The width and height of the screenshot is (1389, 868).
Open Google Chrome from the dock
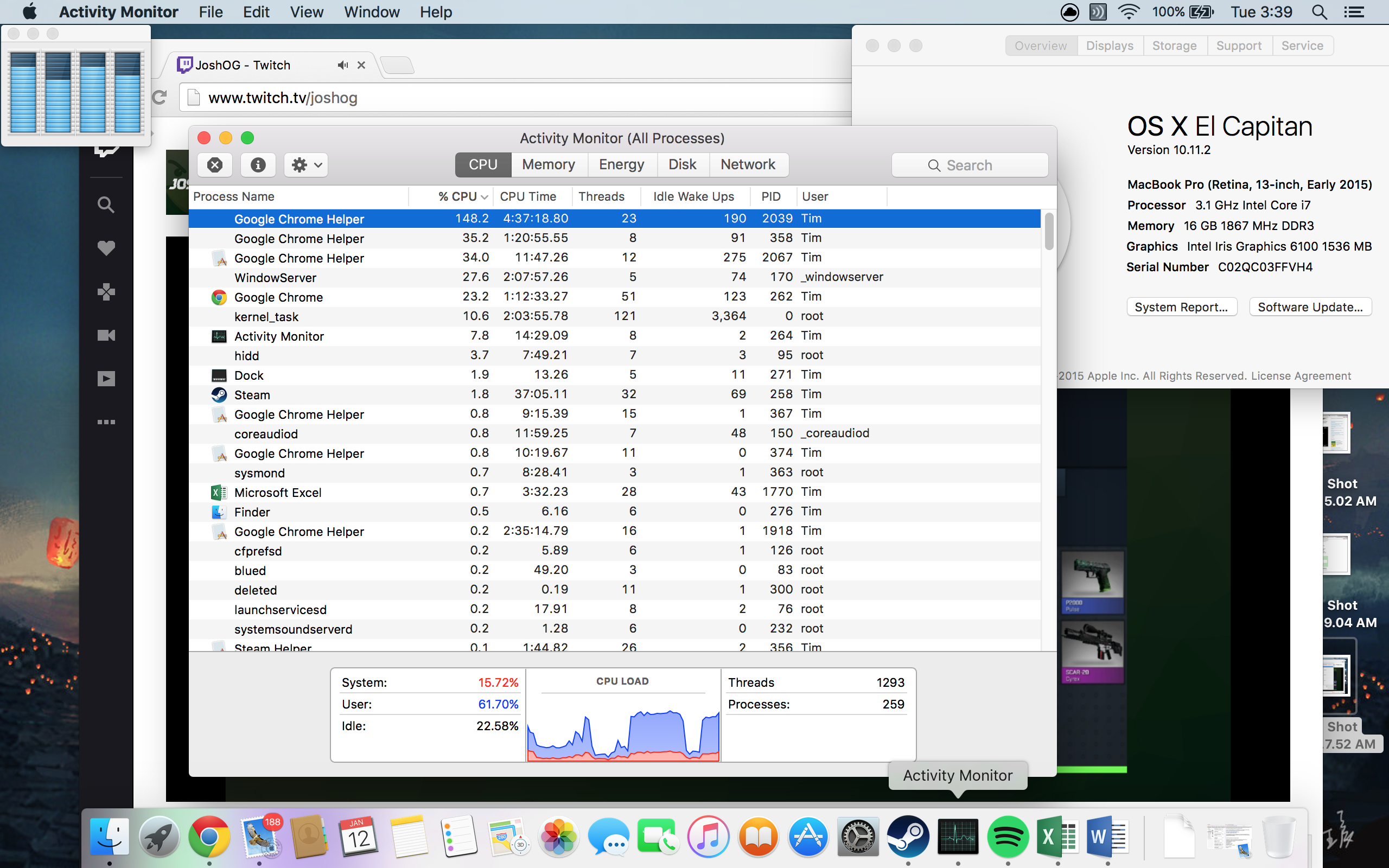point(208,836)
